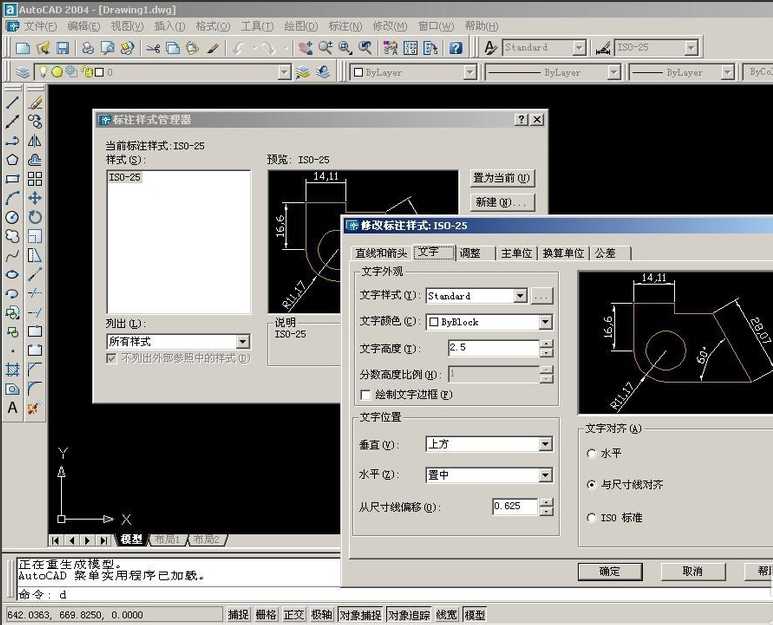Open the 列出 所有样式 dropdown

click(243, 342)
